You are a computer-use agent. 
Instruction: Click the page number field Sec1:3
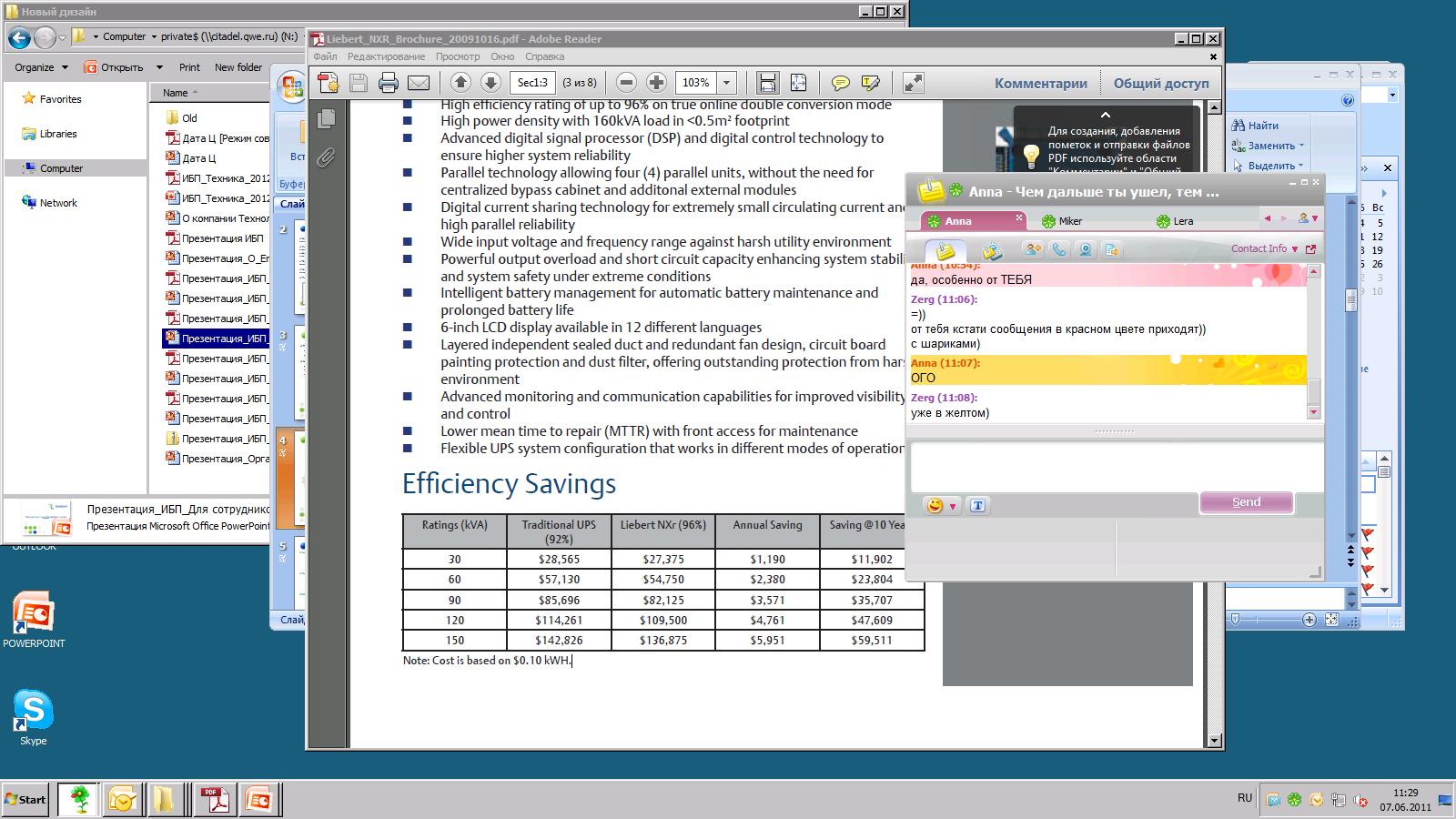coord(533,83)
